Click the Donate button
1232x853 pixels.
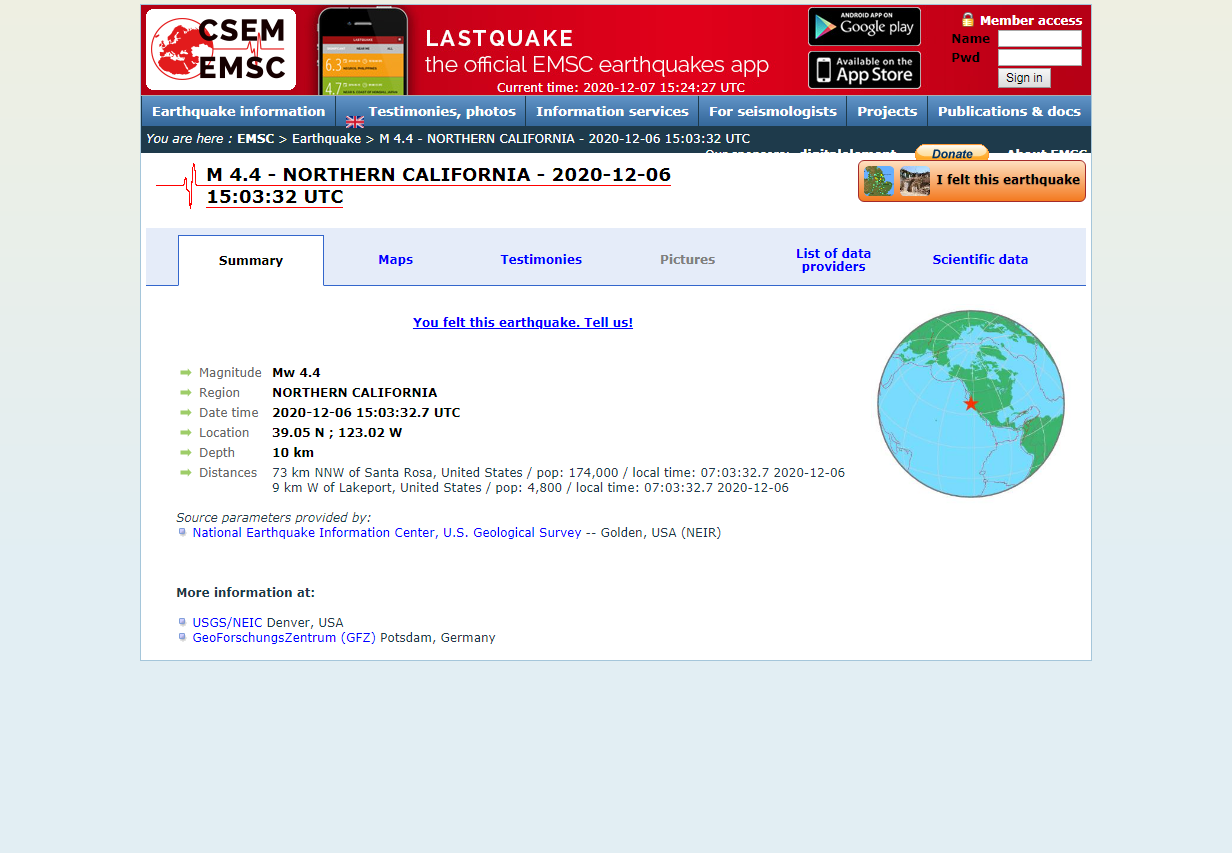pos(951,153)
